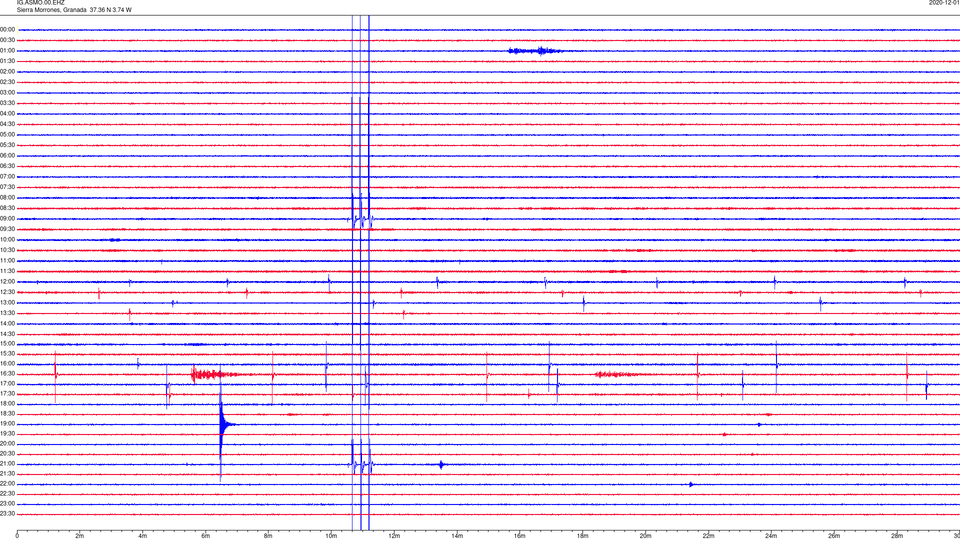The height and width of the screenshot is (540, 960).
Task: Click the 20m tick on the minute axis
Action: [x=645, y=536]
